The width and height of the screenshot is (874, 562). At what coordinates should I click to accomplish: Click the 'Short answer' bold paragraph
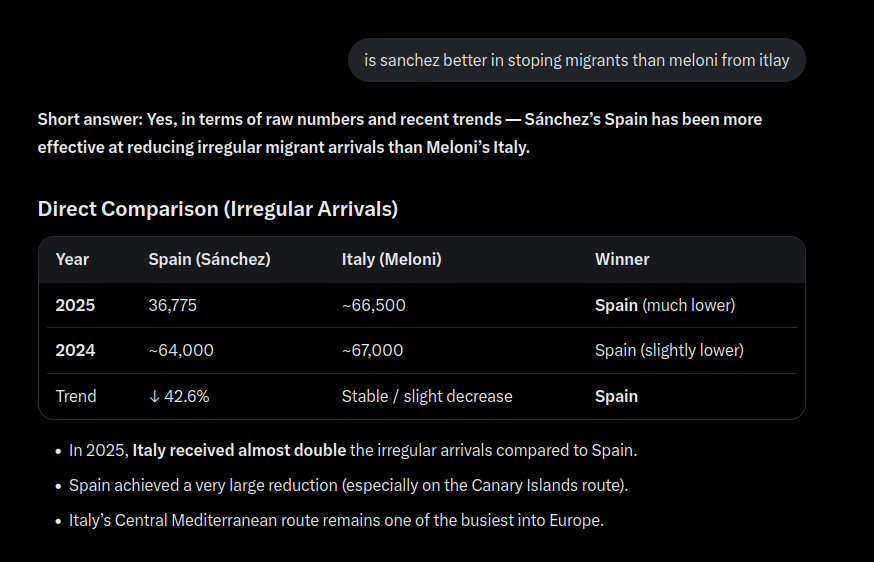click(x=400, y=133)
